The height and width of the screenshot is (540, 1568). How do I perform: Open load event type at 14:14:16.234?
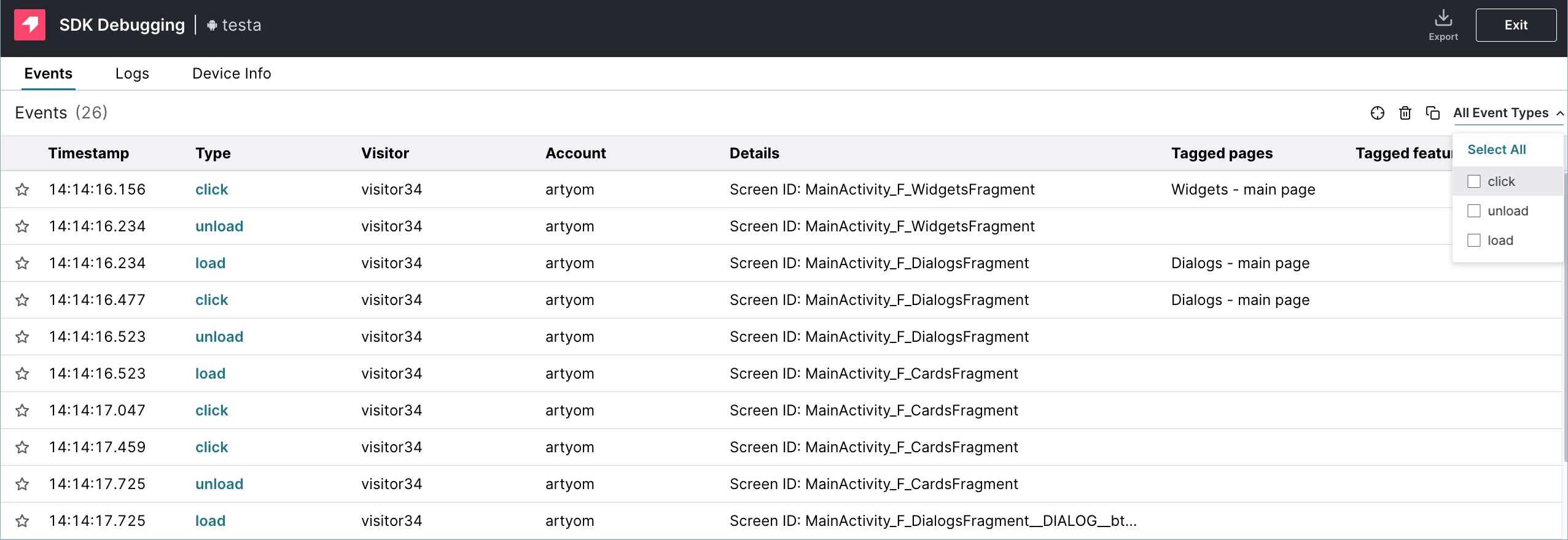point(210,263)
